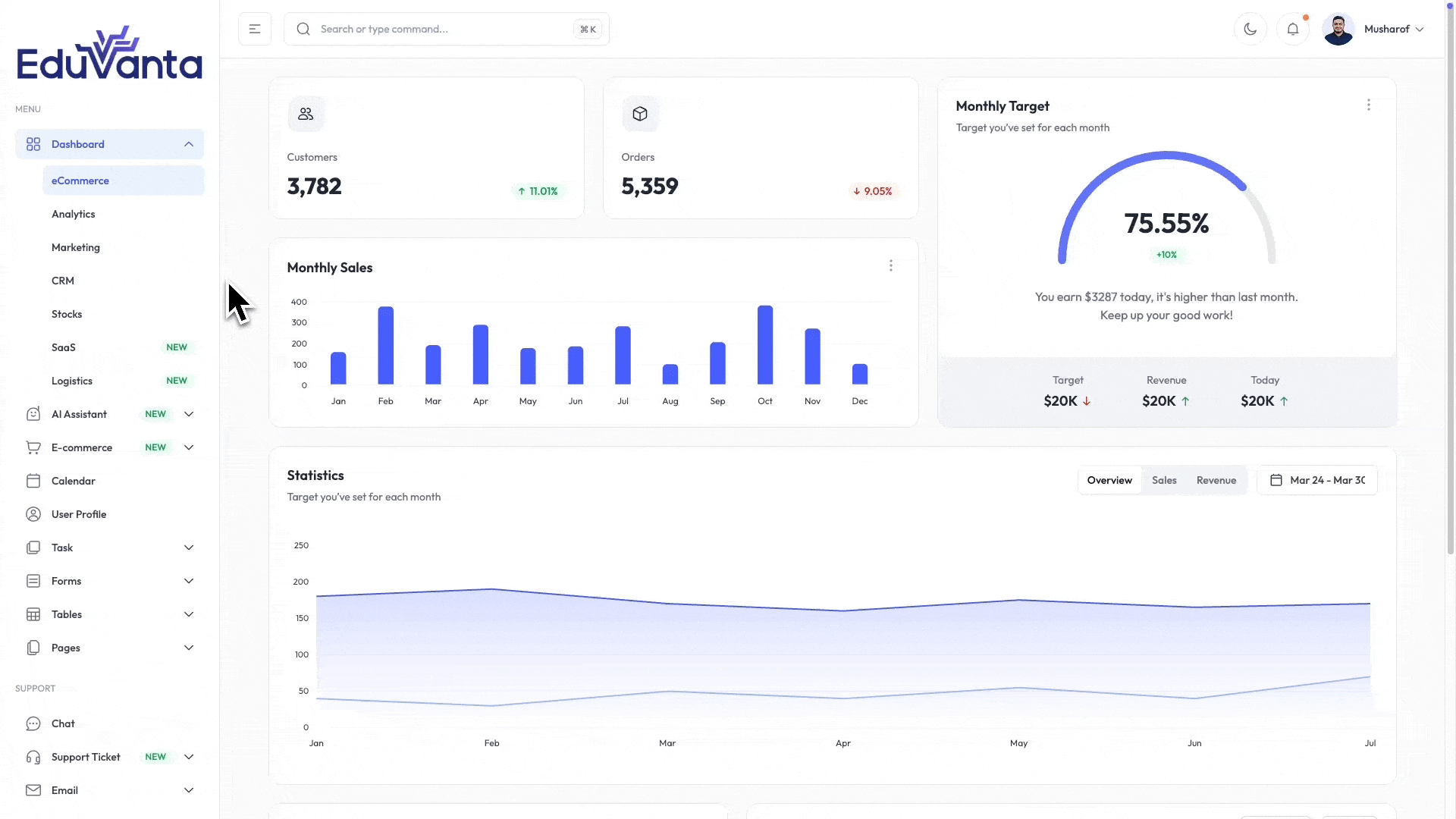1456x819 pixels.
Task: Click the 11.01% customers growth badge
Action: tap(538, 191)
